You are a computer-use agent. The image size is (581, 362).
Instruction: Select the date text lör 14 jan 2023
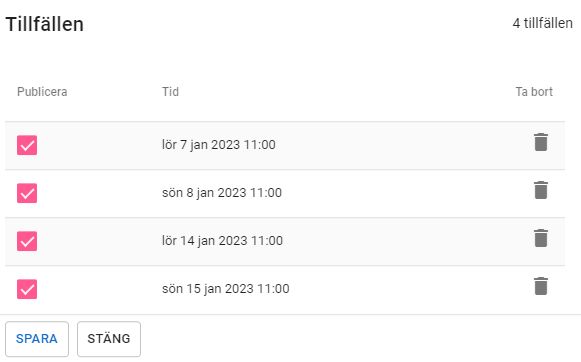pos(205,241)
